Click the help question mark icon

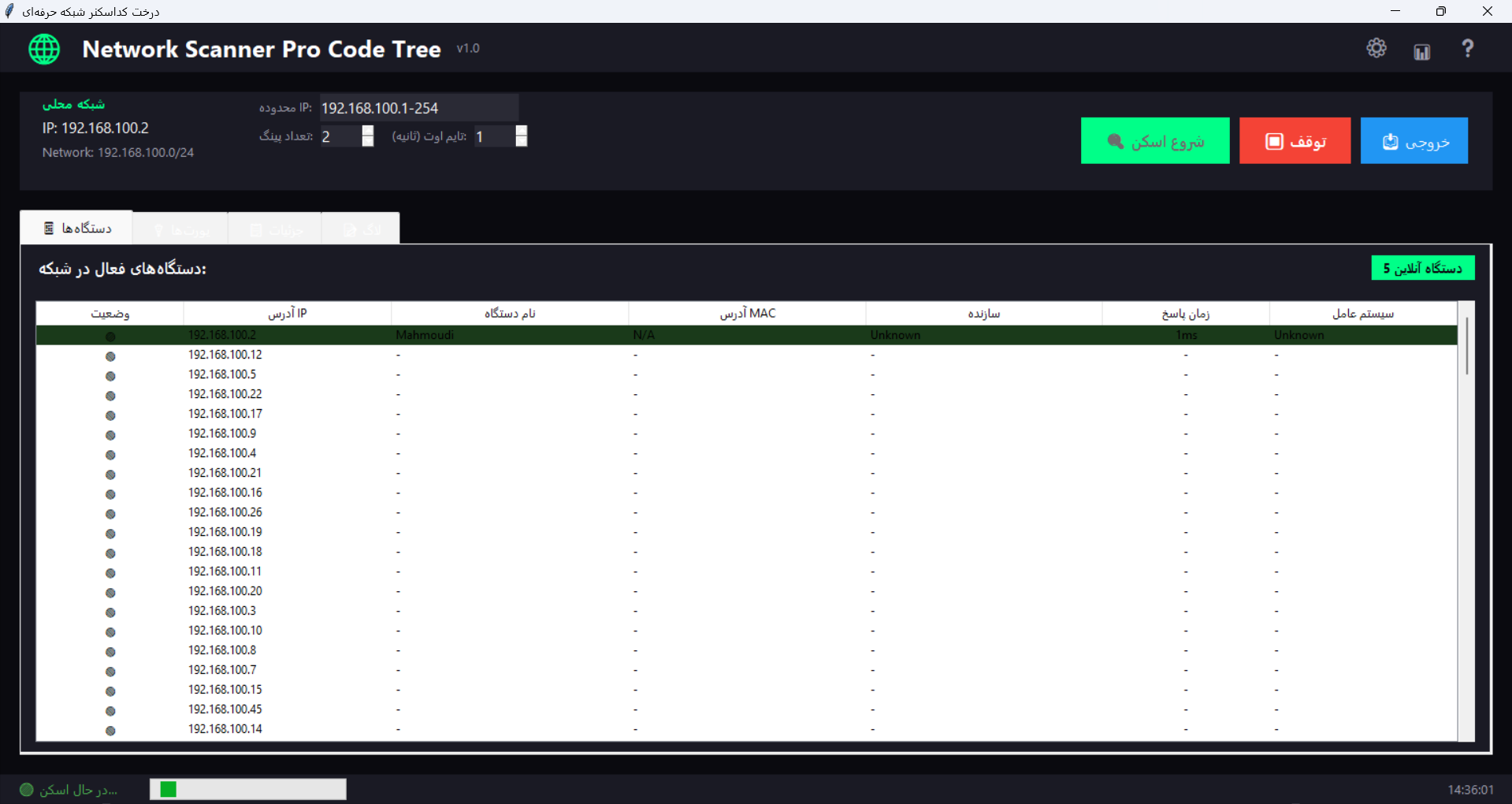click(1467, 48)
